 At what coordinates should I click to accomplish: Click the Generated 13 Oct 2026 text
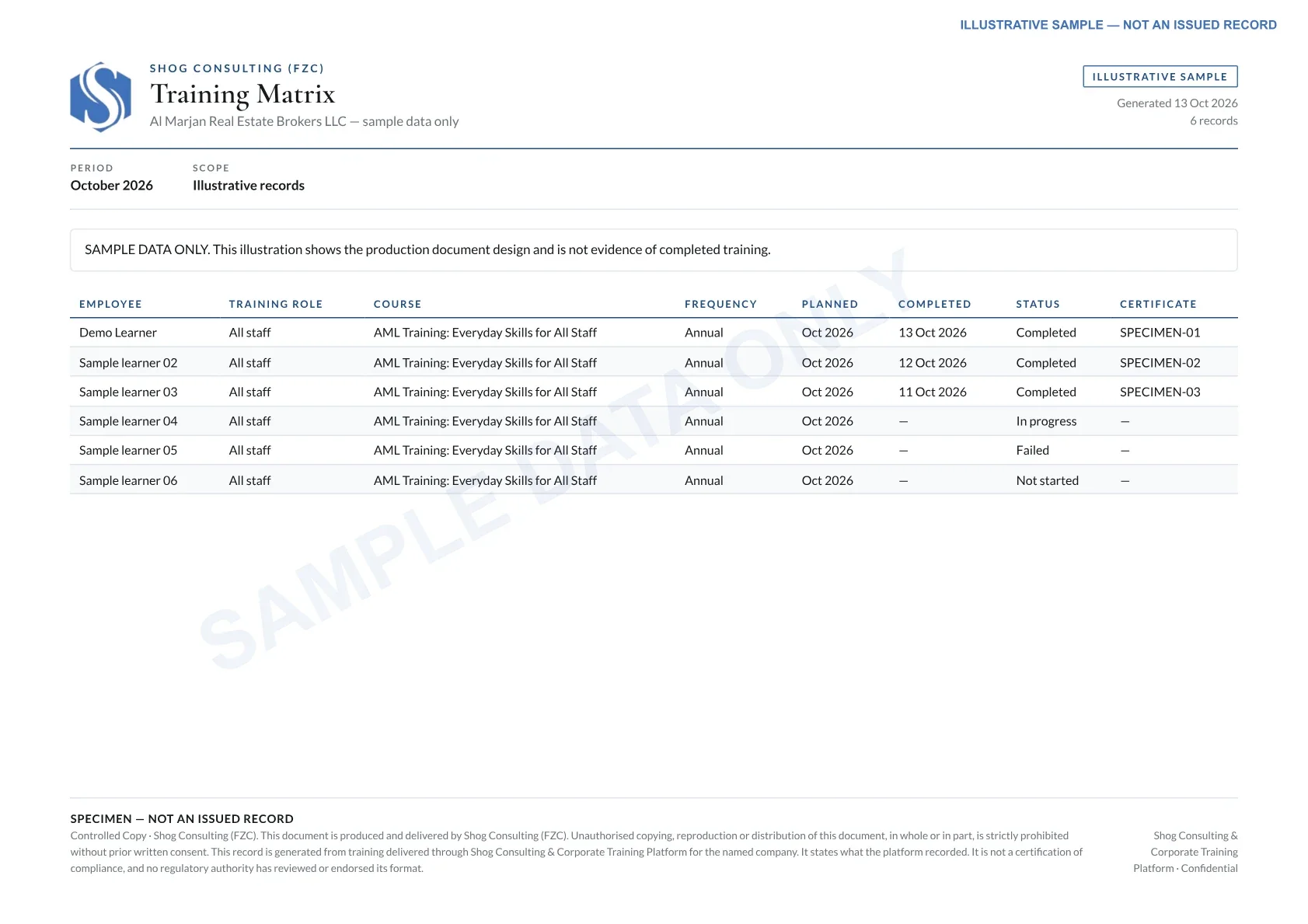[x=1177, y=103]
